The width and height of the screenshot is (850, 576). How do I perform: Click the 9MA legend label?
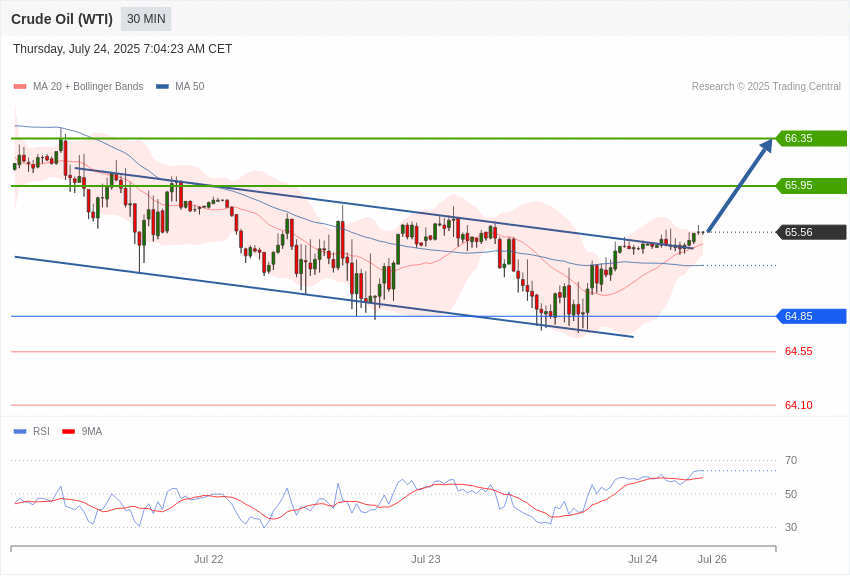click(92, 431)
